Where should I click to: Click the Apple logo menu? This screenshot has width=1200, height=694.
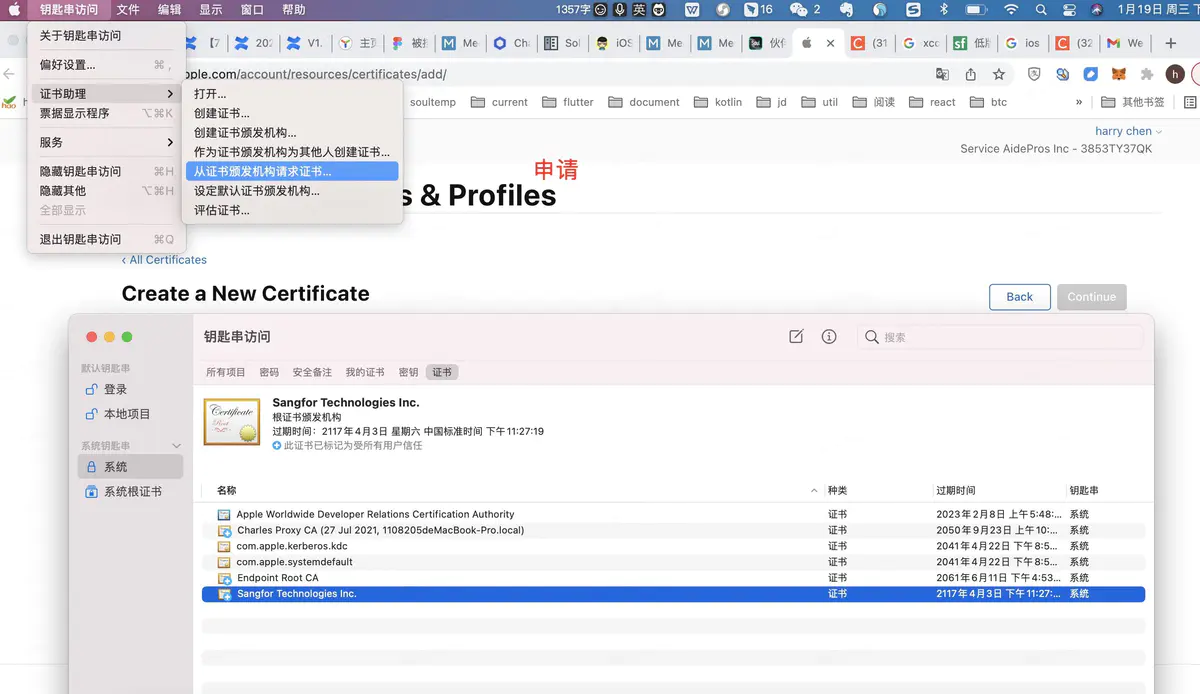pos(14,9)
